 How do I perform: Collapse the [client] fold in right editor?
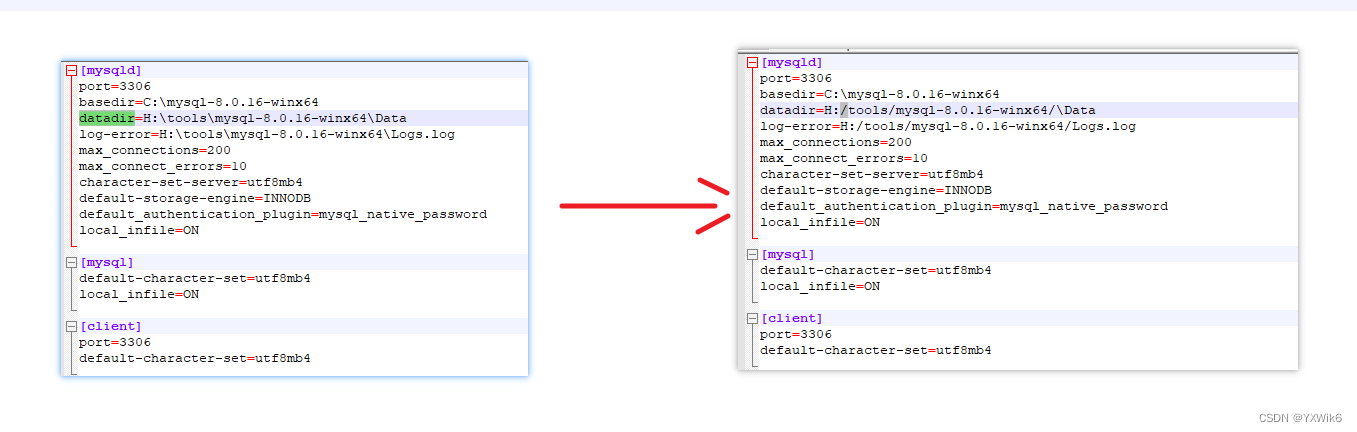coord(752,318)
